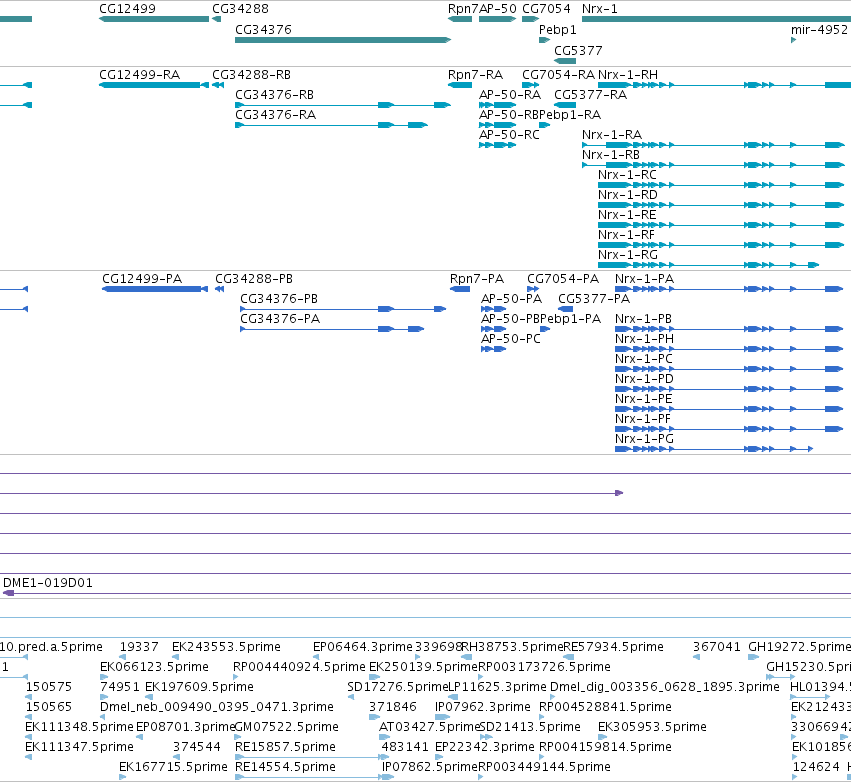Click EST EK243553.5prime
The image size is (851, 782).
(x=226, y=647)
